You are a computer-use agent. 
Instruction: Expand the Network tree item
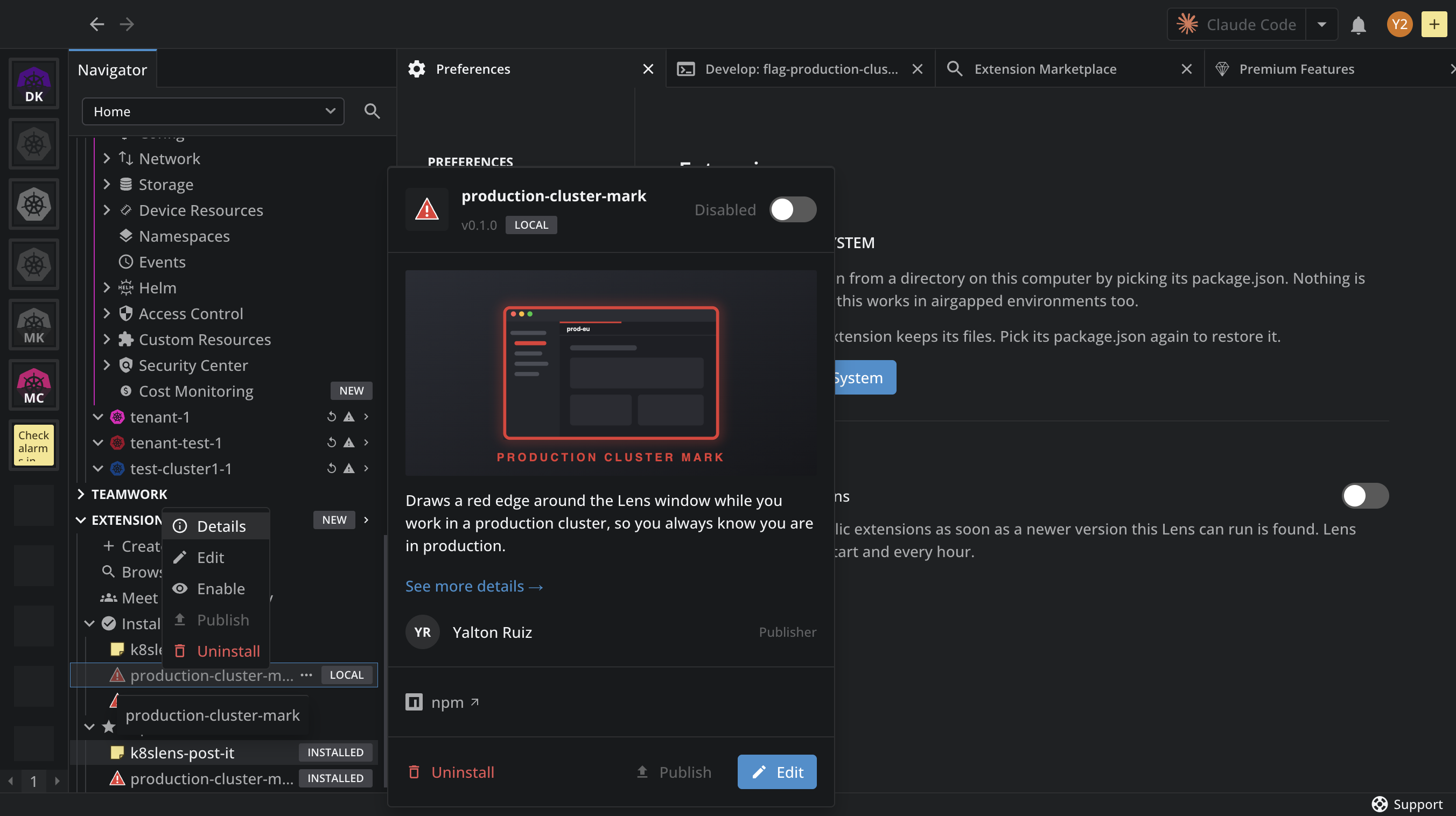pos(107,159)
